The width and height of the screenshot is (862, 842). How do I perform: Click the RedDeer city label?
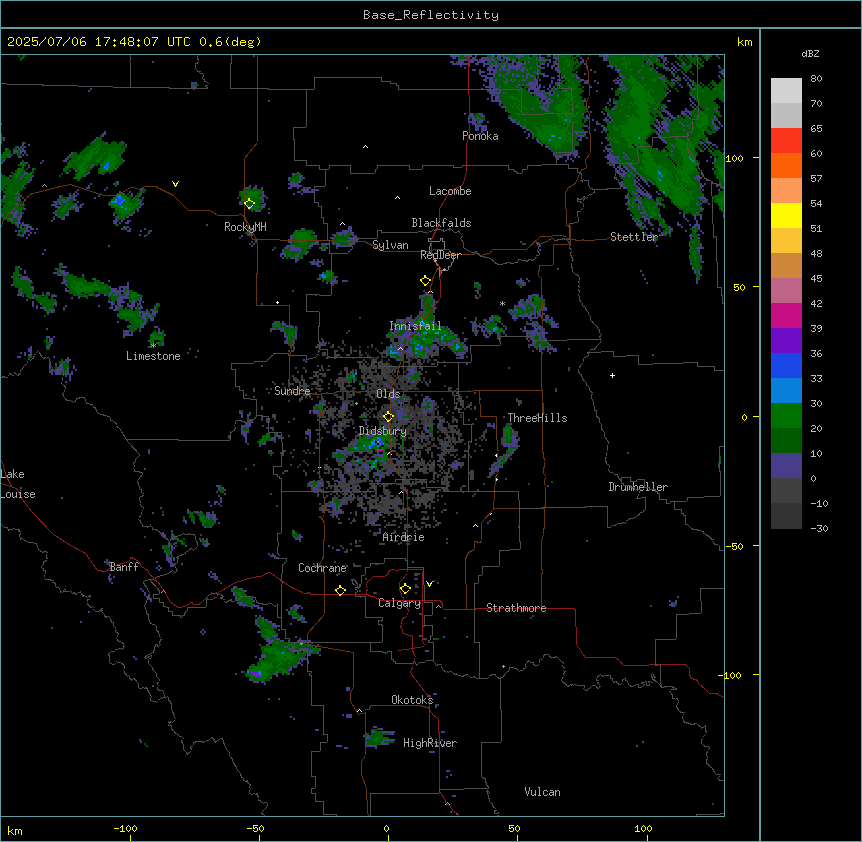point(440,255)
